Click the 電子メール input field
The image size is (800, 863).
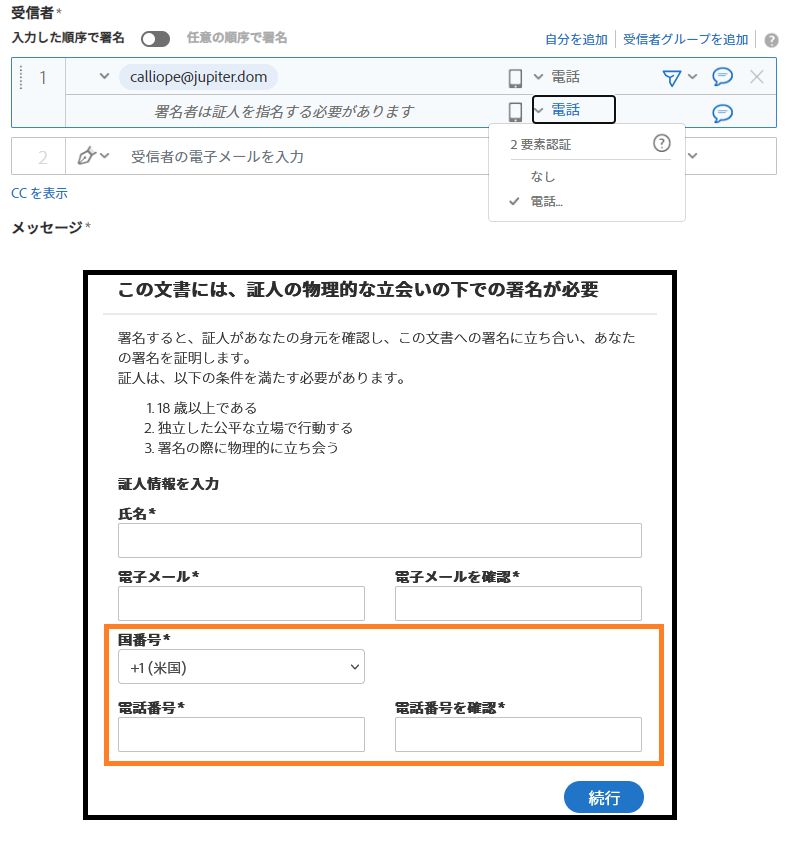(241, 603)
